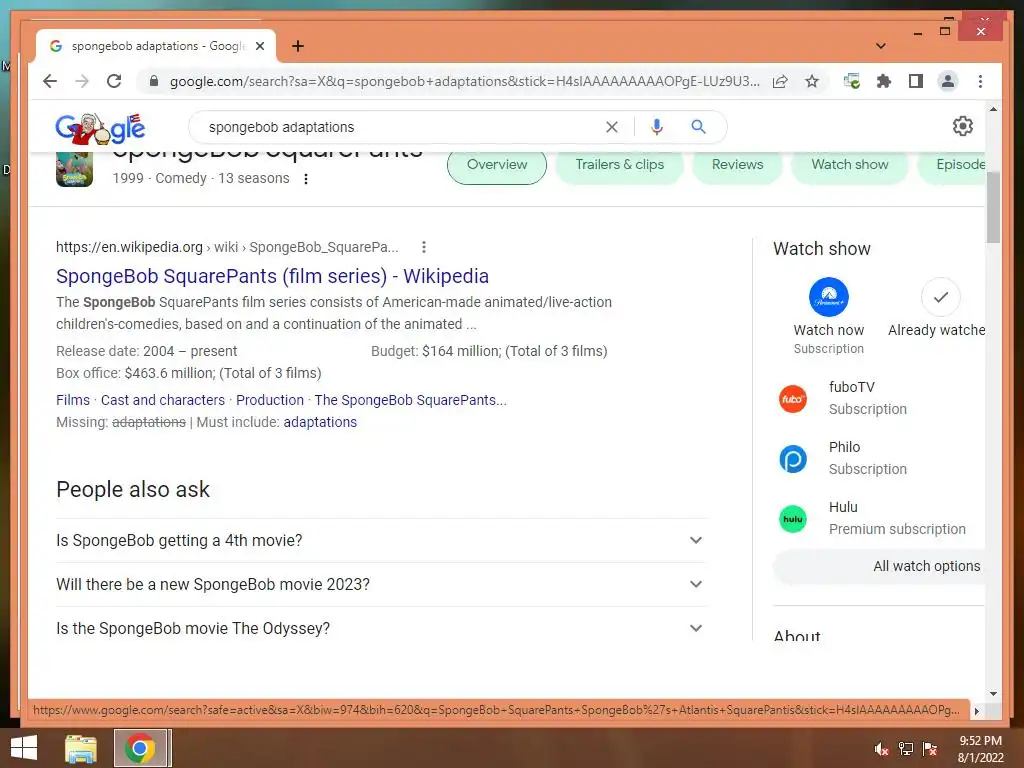Screen dimensions: 1024x768
Task: Click the browser forward arrow
Action: coord(82,82)
